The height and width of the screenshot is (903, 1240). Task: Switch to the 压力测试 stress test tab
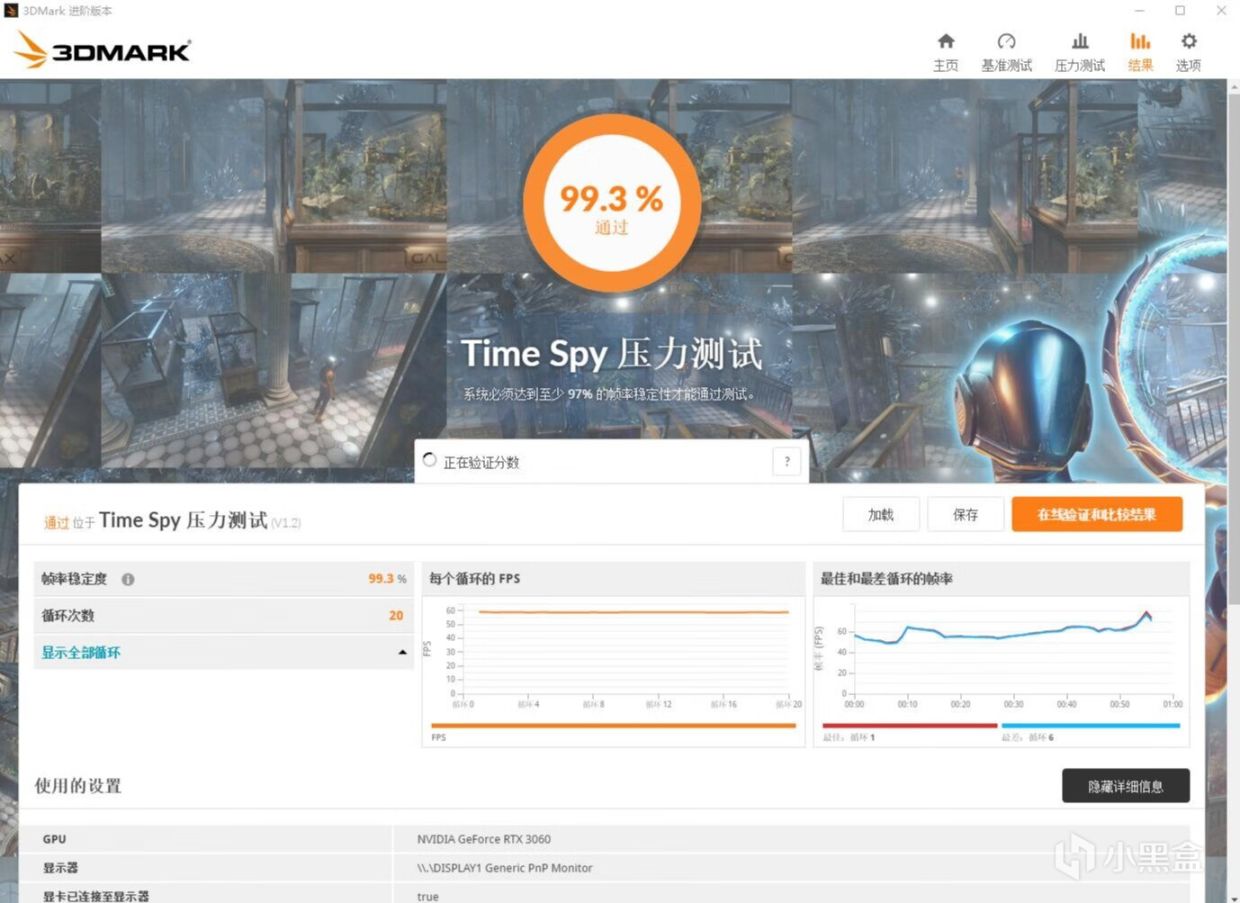click(x=1079, y=52)
